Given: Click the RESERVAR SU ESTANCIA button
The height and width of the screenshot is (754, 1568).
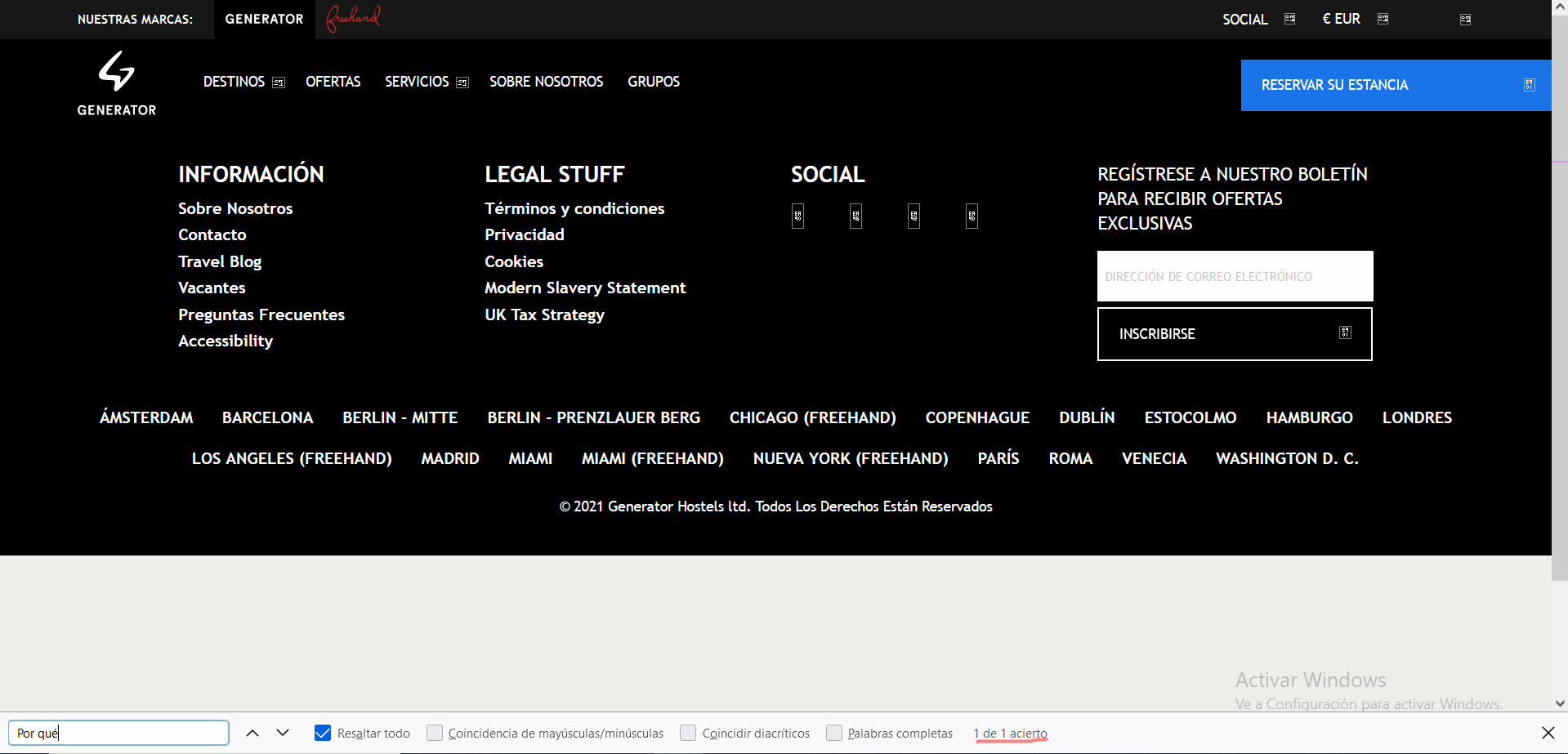Looking at the screenshot, I should click(x=1396, y=85).
